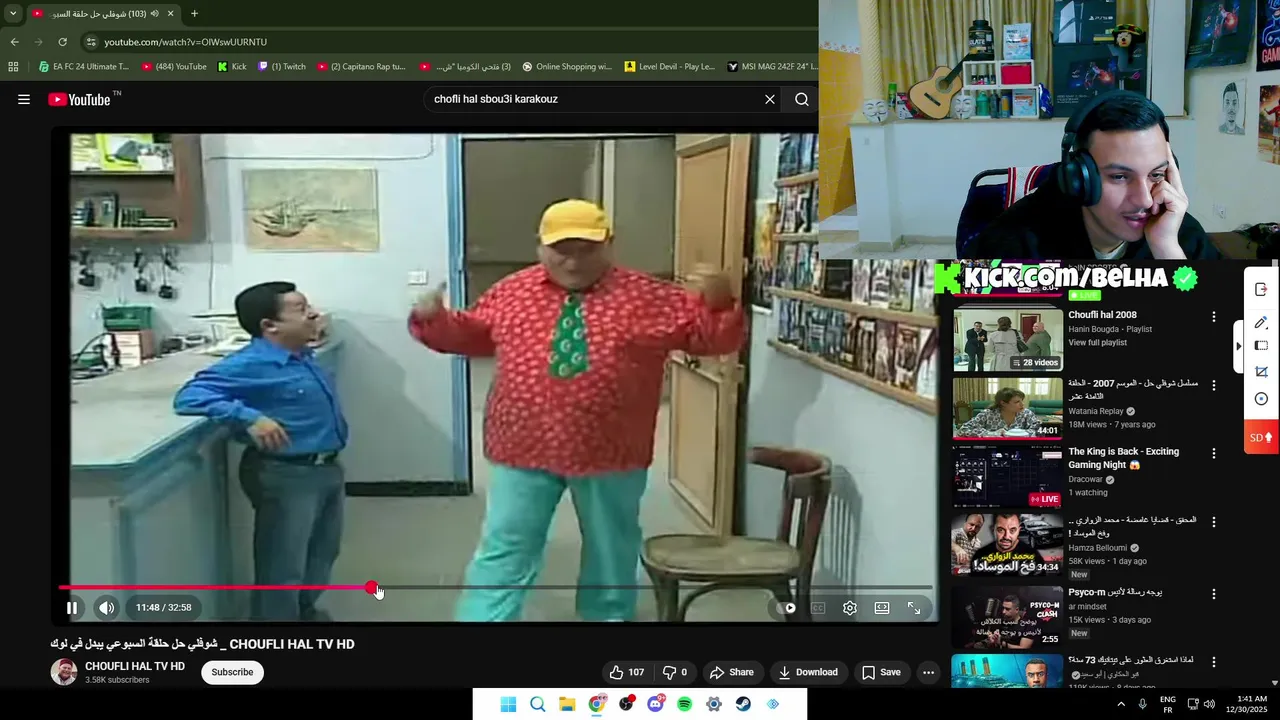1280x720 pixels.
Task: Clear the search text with the X
Action: 770,99
